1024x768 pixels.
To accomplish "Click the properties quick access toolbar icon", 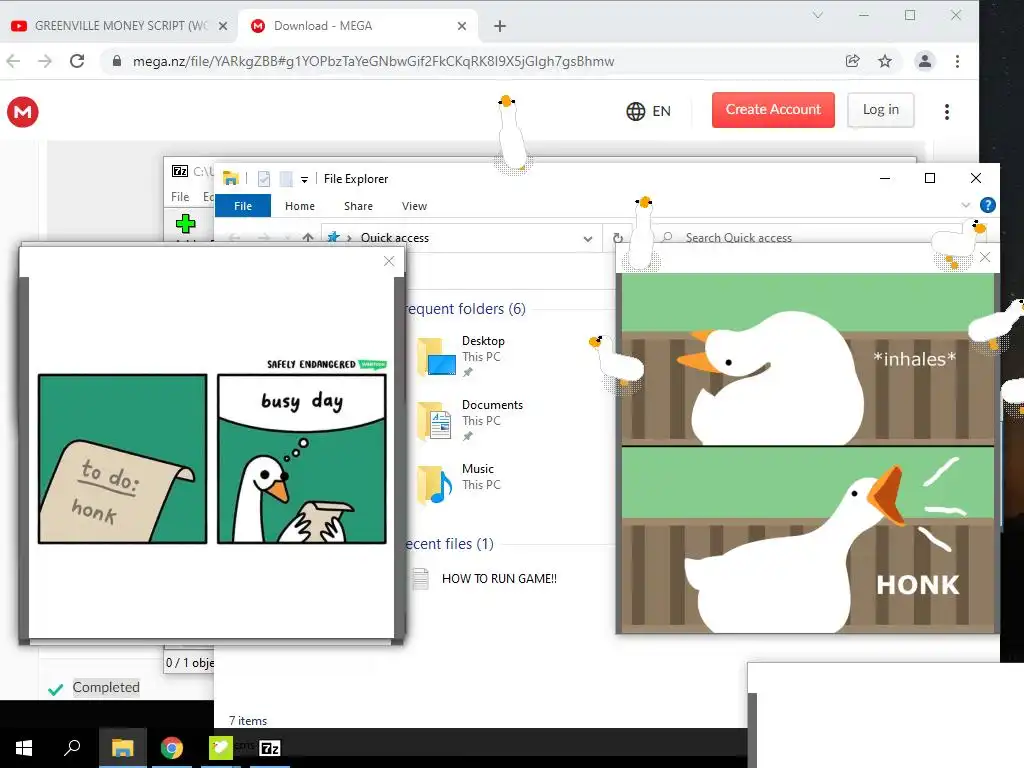I will pyautogui.click(x=264, y=179).
